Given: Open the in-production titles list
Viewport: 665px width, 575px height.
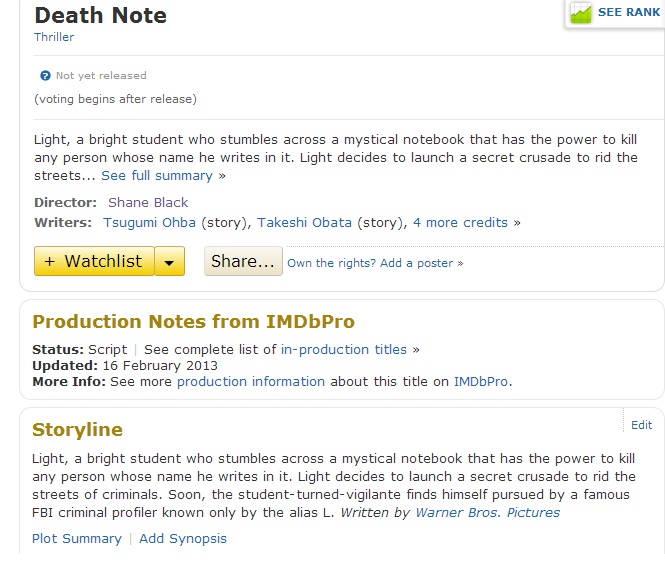Looking at the screenshot, I should pos(344,350).
